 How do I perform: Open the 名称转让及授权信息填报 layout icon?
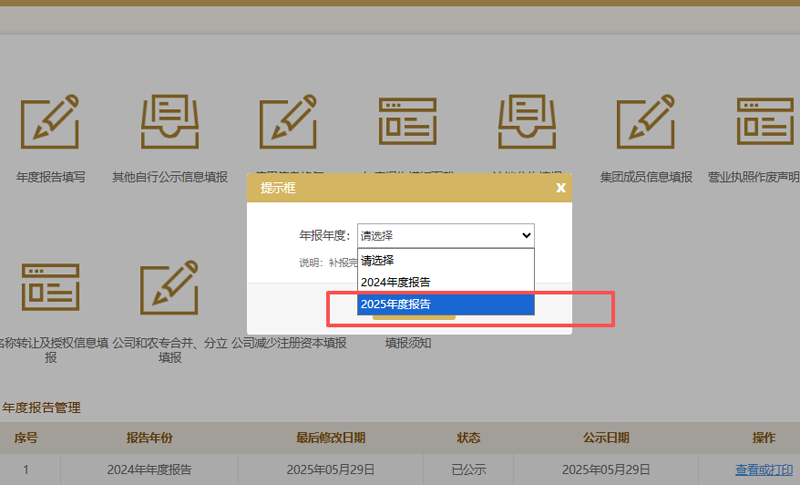pos(51,287)
